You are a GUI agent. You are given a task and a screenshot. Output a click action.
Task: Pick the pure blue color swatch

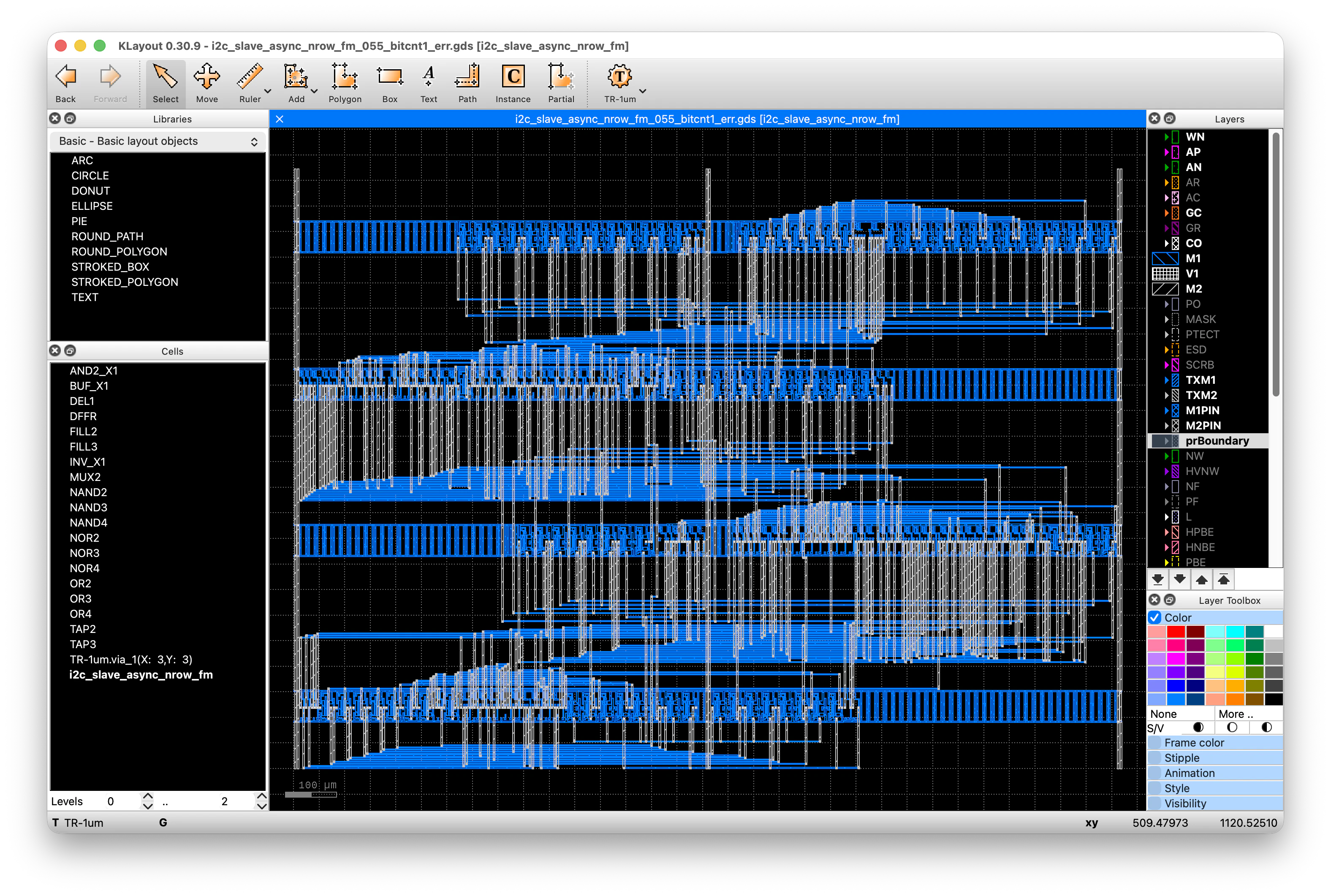[x=1176, y=686]
